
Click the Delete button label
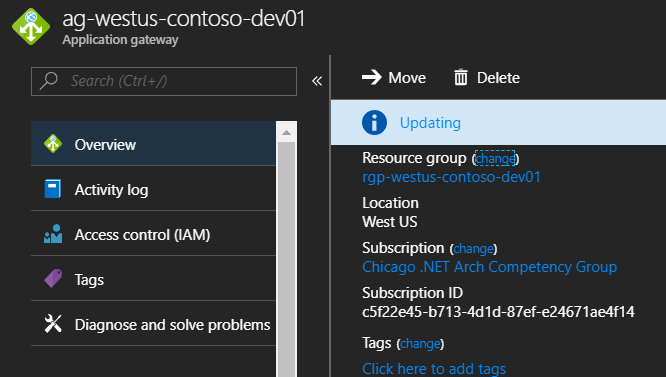pyautogui.click(x=498, y=78)
